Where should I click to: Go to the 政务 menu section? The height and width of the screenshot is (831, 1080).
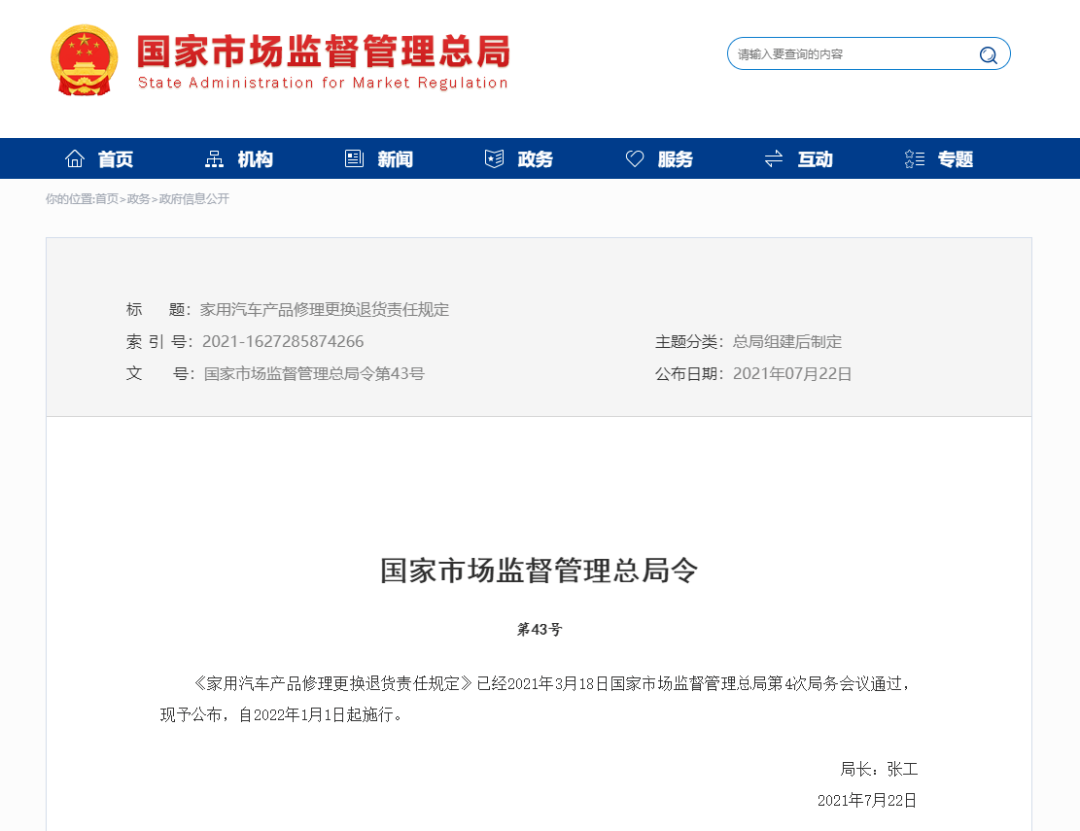[535, 159]
